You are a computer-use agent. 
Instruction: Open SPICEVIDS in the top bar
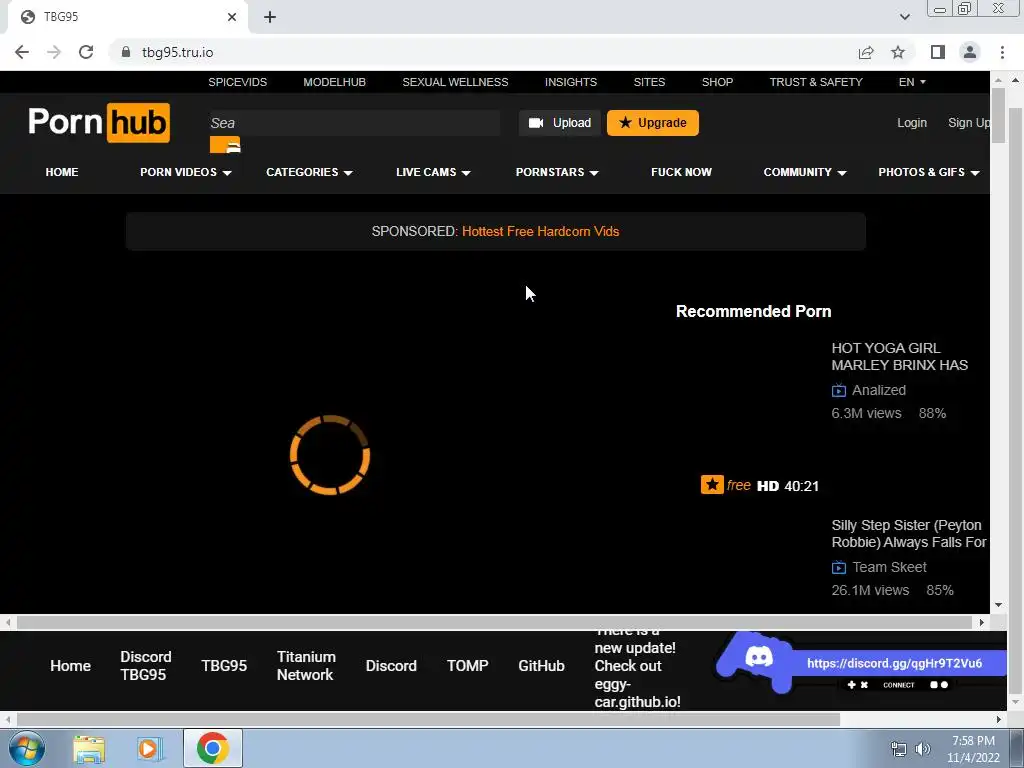(238, 82)
